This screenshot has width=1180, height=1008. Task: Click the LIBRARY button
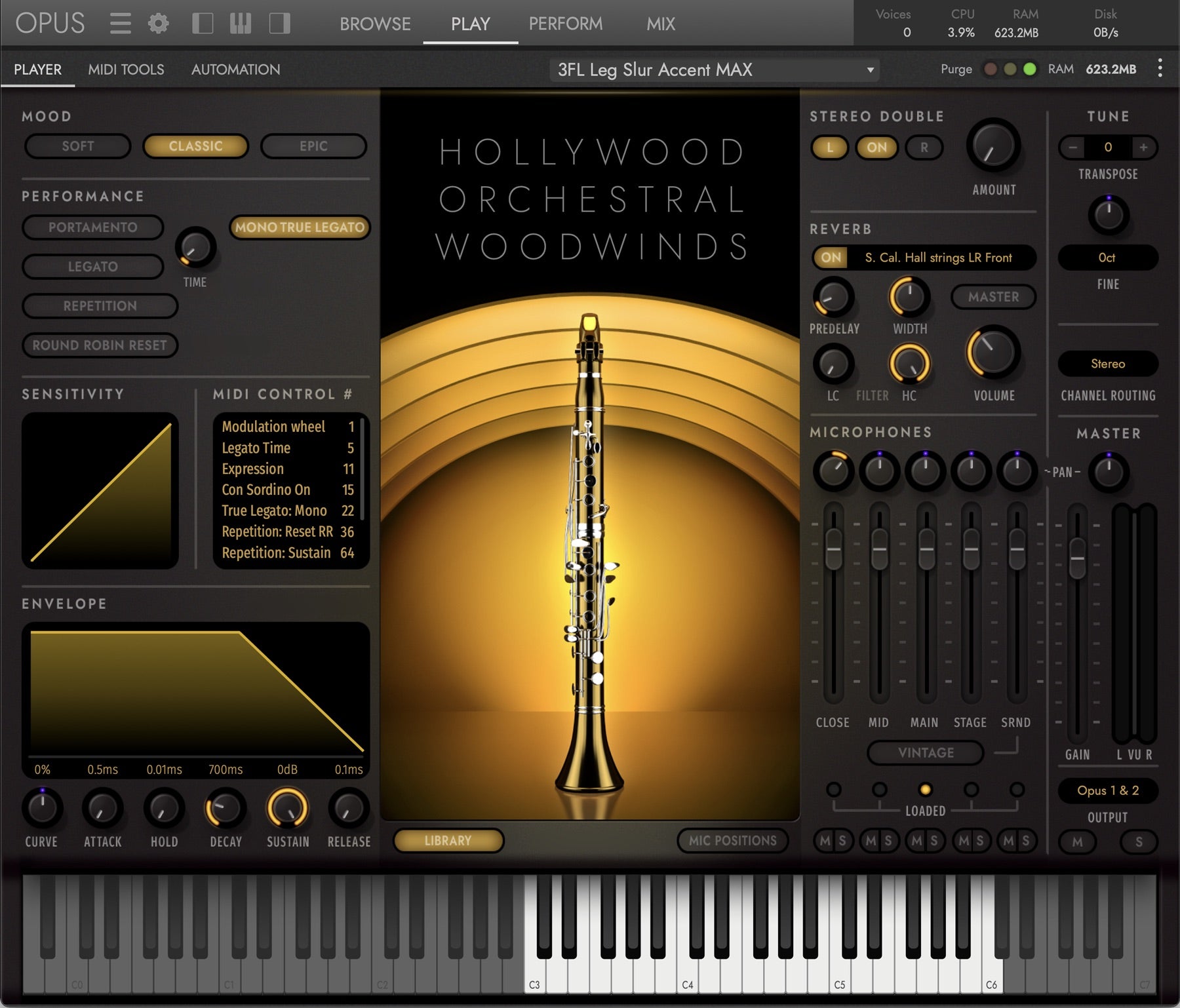coord(448,841)
